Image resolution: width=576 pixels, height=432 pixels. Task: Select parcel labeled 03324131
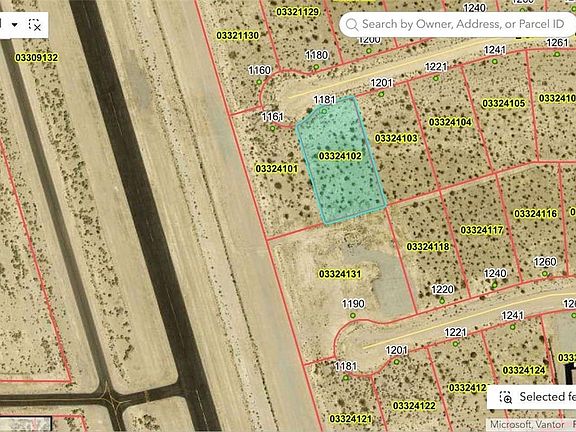(x=340, y=274)
